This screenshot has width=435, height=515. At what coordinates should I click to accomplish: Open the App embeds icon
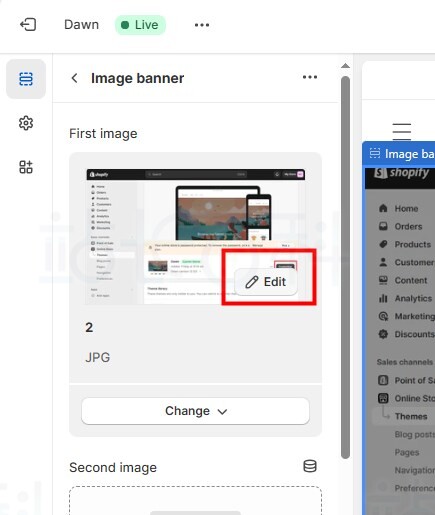26,167
